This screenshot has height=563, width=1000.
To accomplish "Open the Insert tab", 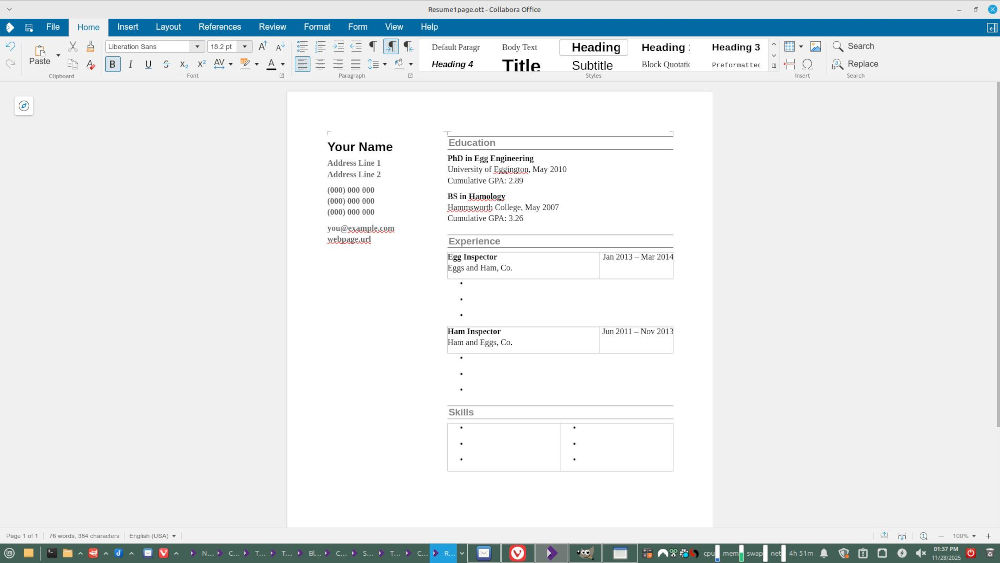I will pyautogui.click(x=128, y=27).
